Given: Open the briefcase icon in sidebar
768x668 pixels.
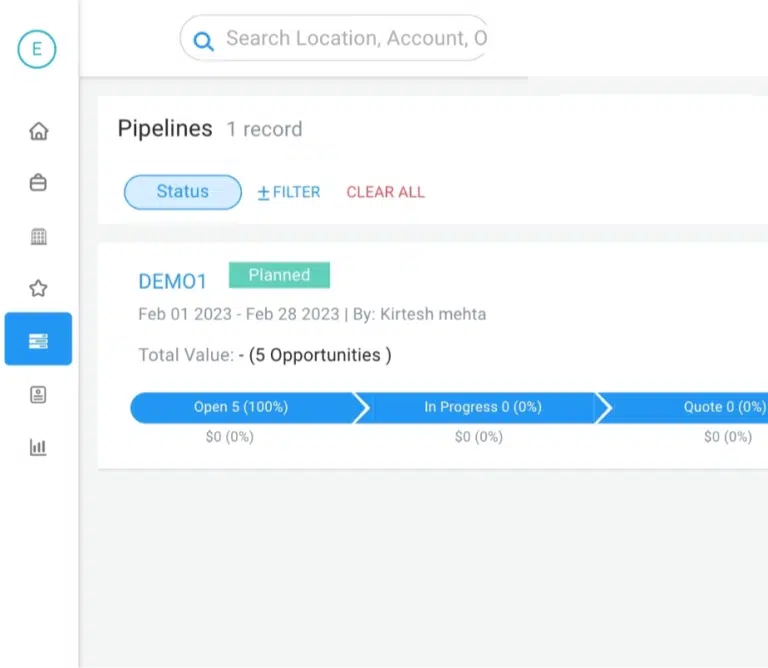Looking at the screenshot, I should (38, 183).
